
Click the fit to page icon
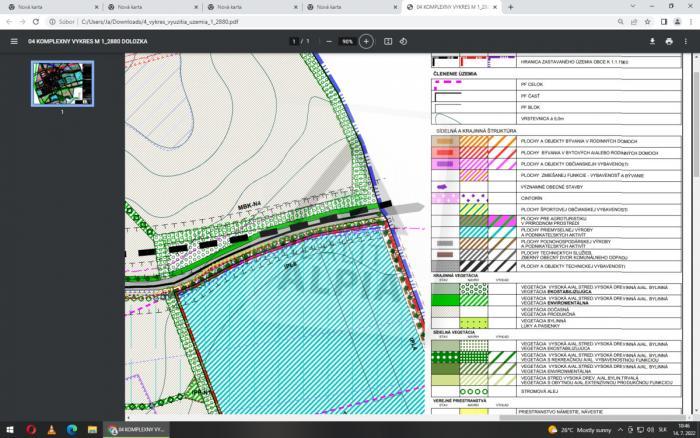(389, 41)
